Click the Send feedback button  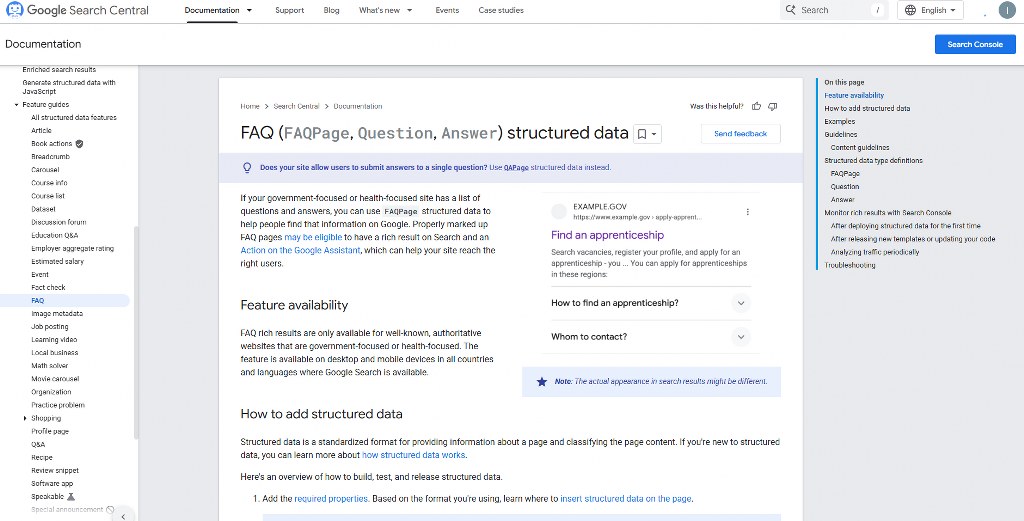(x=741, y=134)
